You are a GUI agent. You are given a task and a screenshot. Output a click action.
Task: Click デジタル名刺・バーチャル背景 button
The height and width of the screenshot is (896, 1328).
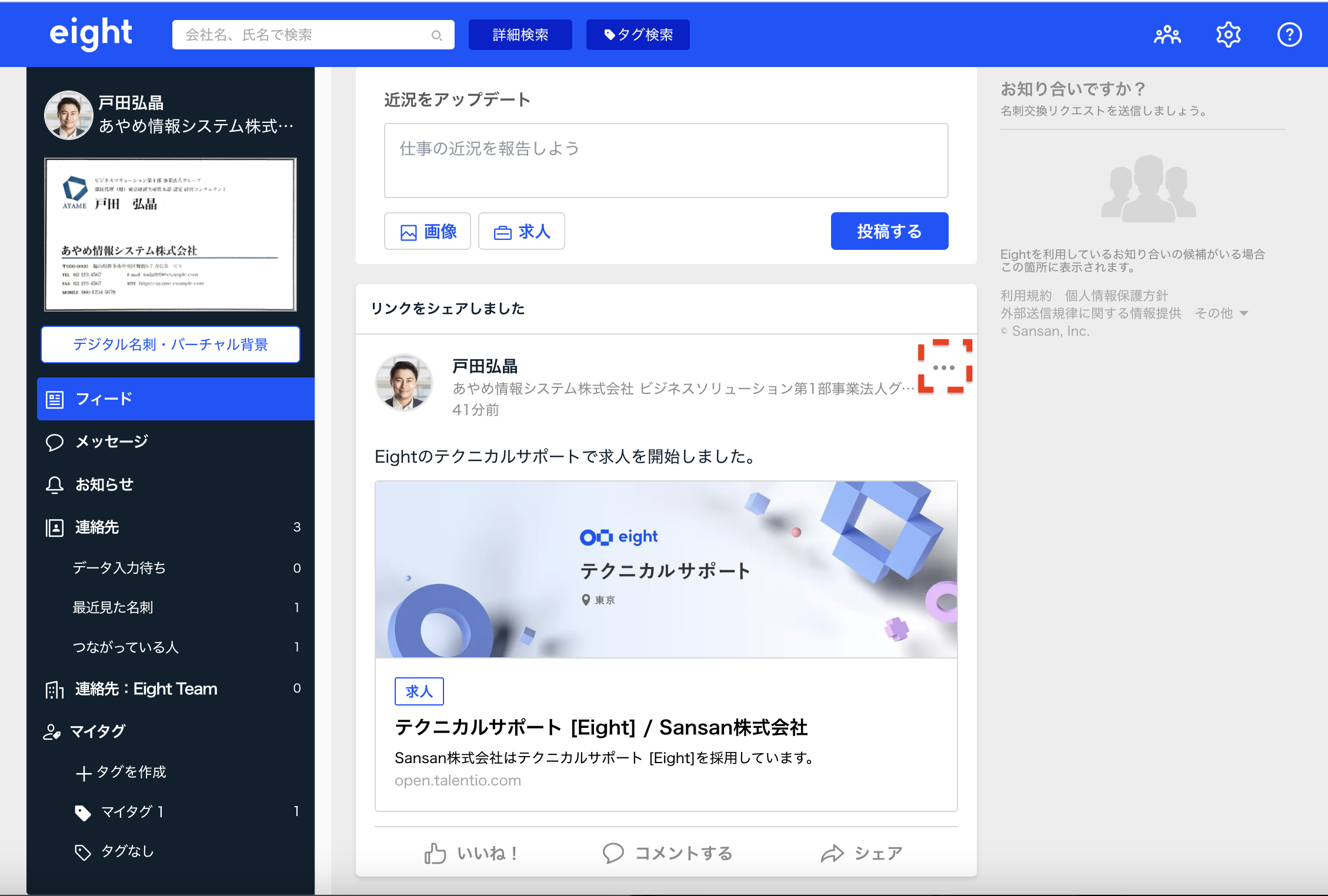tap(171, 345)
